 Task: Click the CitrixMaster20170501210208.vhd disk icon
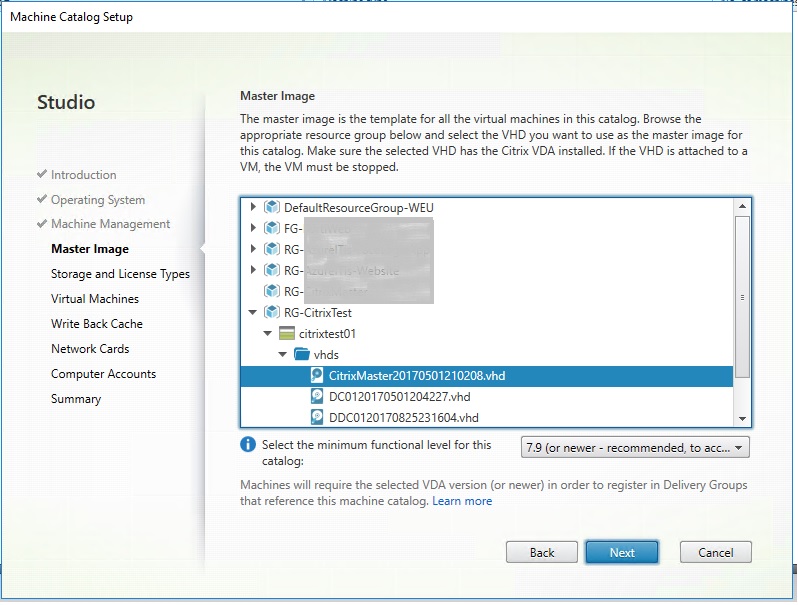coord(318,376)
